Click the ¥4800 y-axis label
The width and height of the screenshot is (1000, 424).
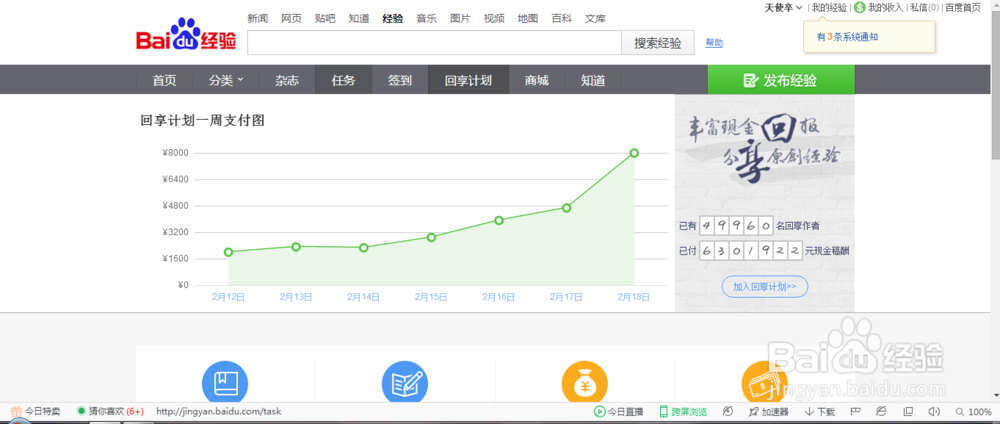(175, 205)
